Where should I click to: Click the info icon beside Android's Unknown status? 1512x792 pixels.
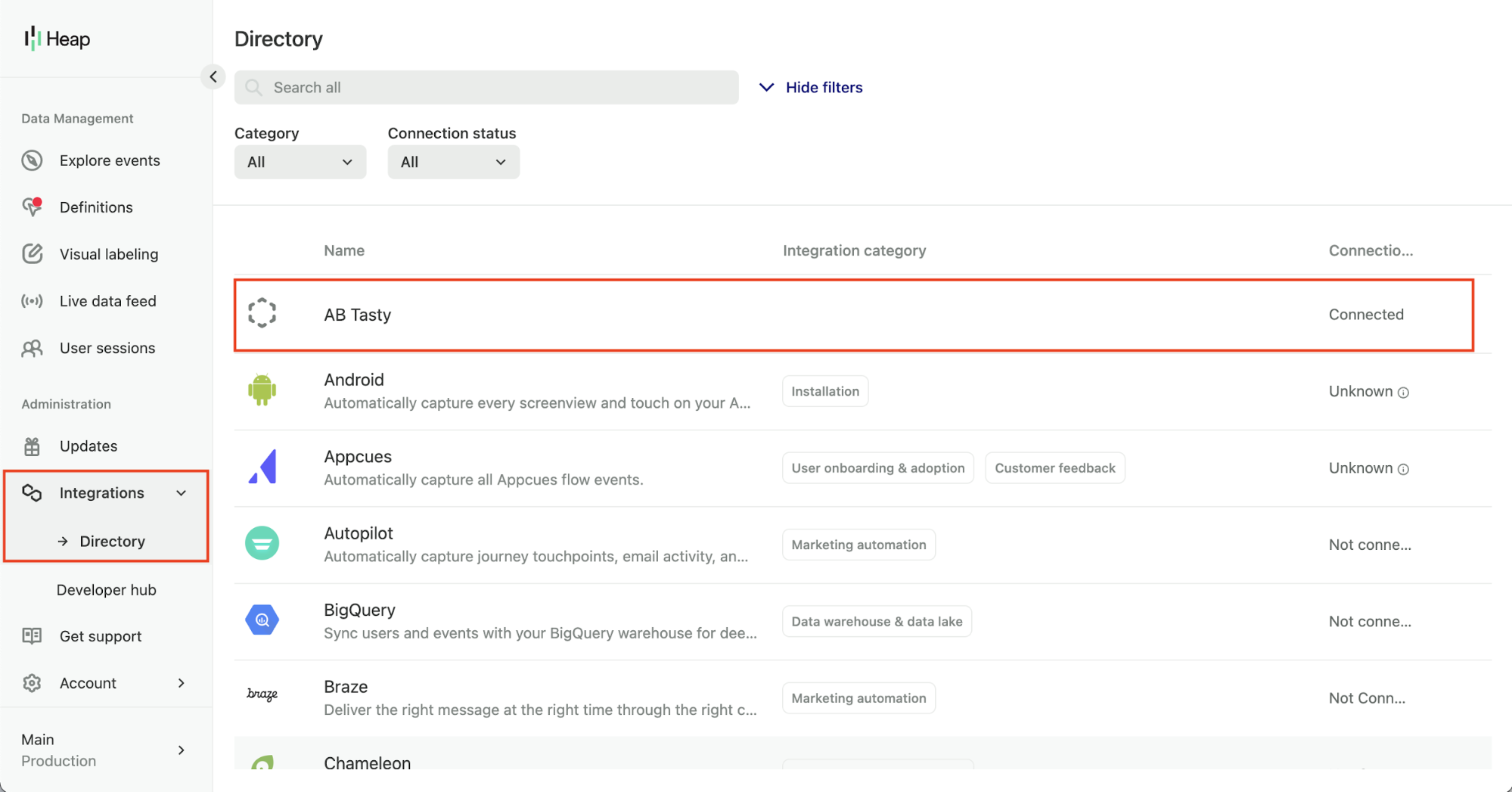pos(1403,392)
